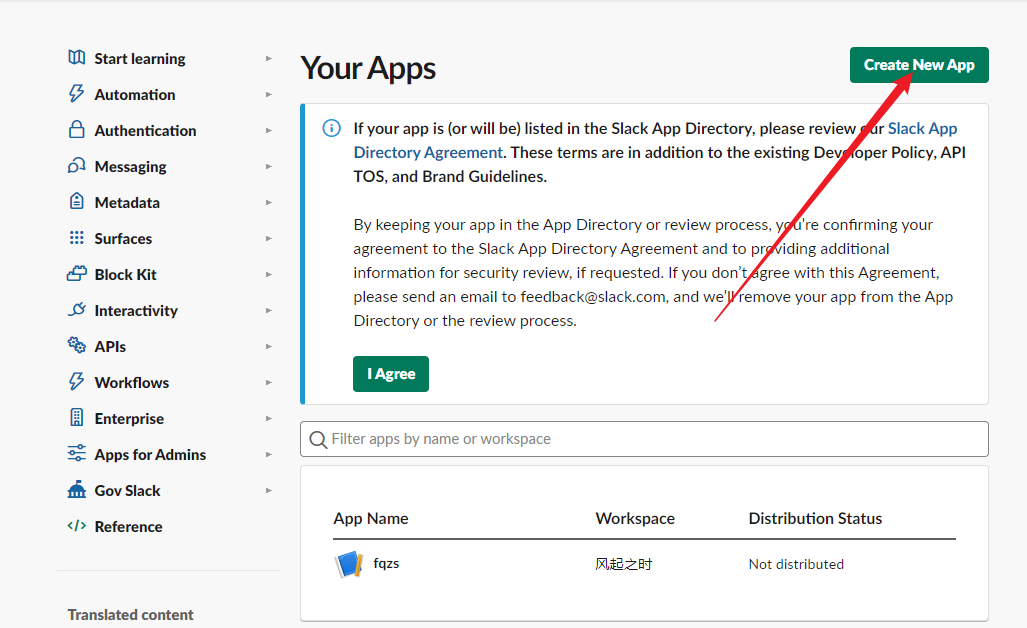Click the Gov Slack building icon

pyautogui.click(x=77, y=490)
